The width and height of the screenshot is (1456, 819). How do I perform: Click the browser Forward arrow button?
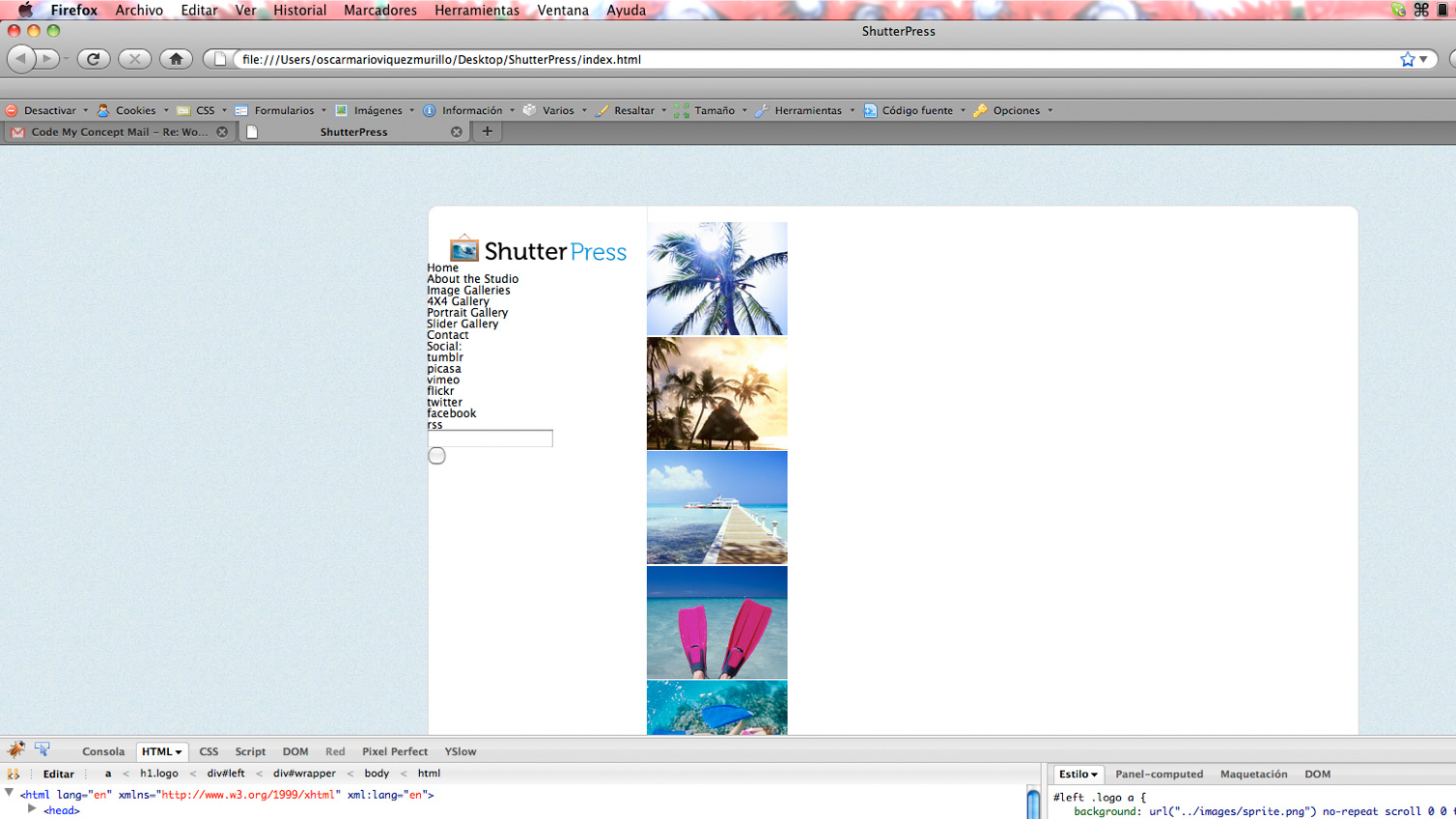[x=47, y=59]
